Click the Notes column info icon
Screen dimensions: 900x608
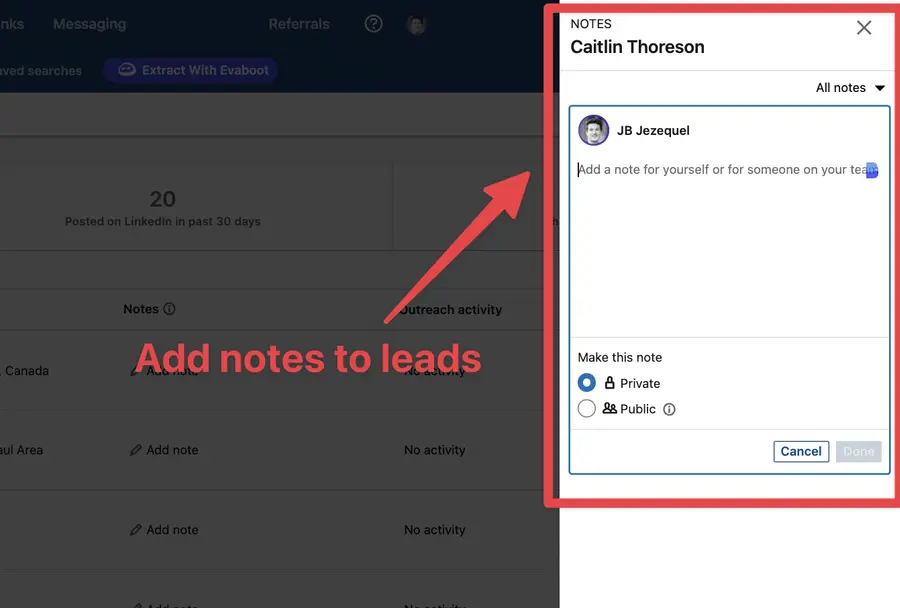click(x=167, y=309)
